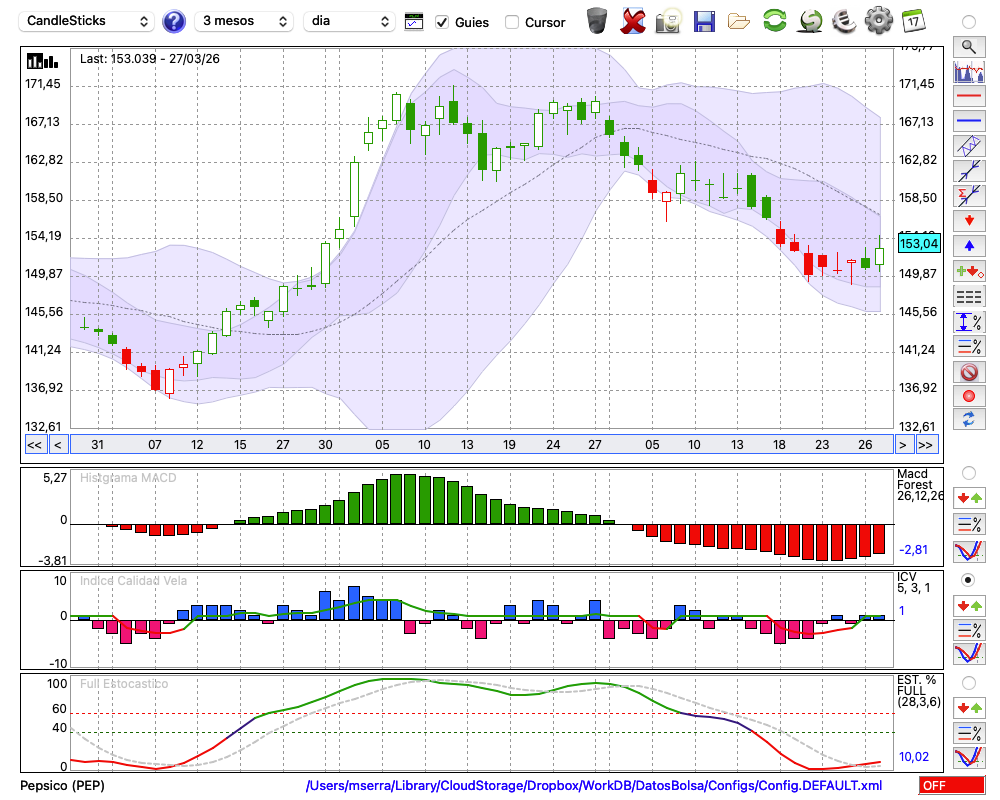Select the radio button beside EST. % FULL panel
This screenshot has height=800, width=1000.
click(968, 682)
